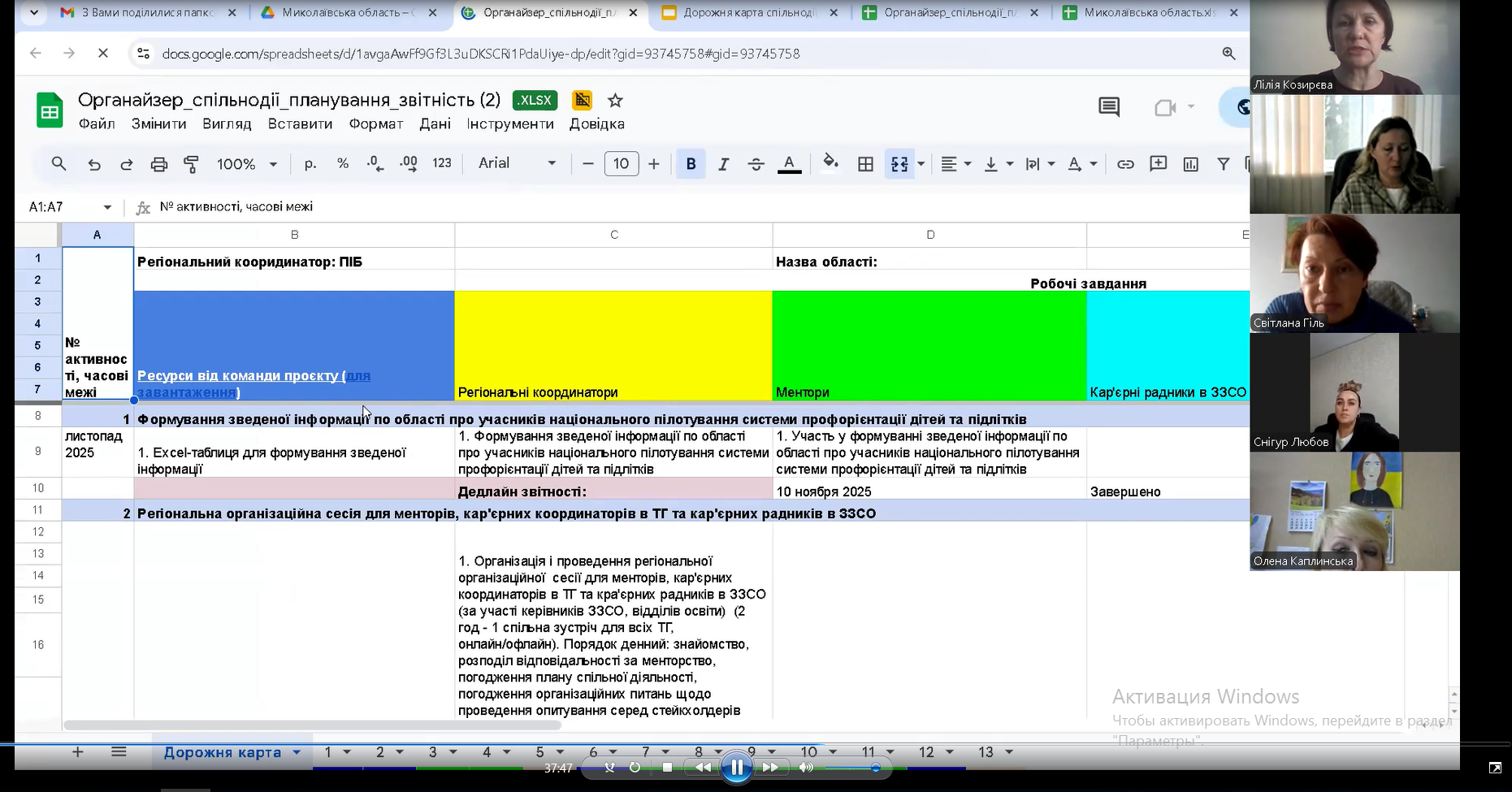Open the Дані menu
This screenshot has width=1512, height=792.
tap(435, 124)
